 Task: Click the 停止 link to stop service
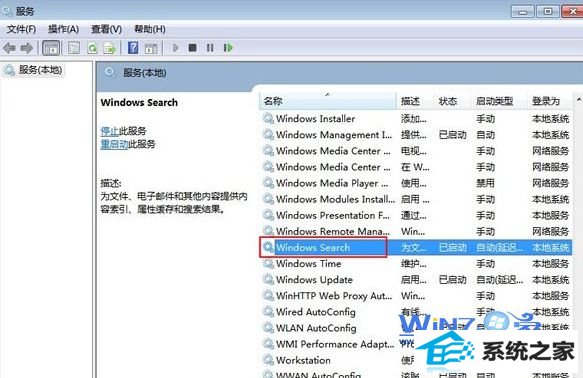coord(110,131)
